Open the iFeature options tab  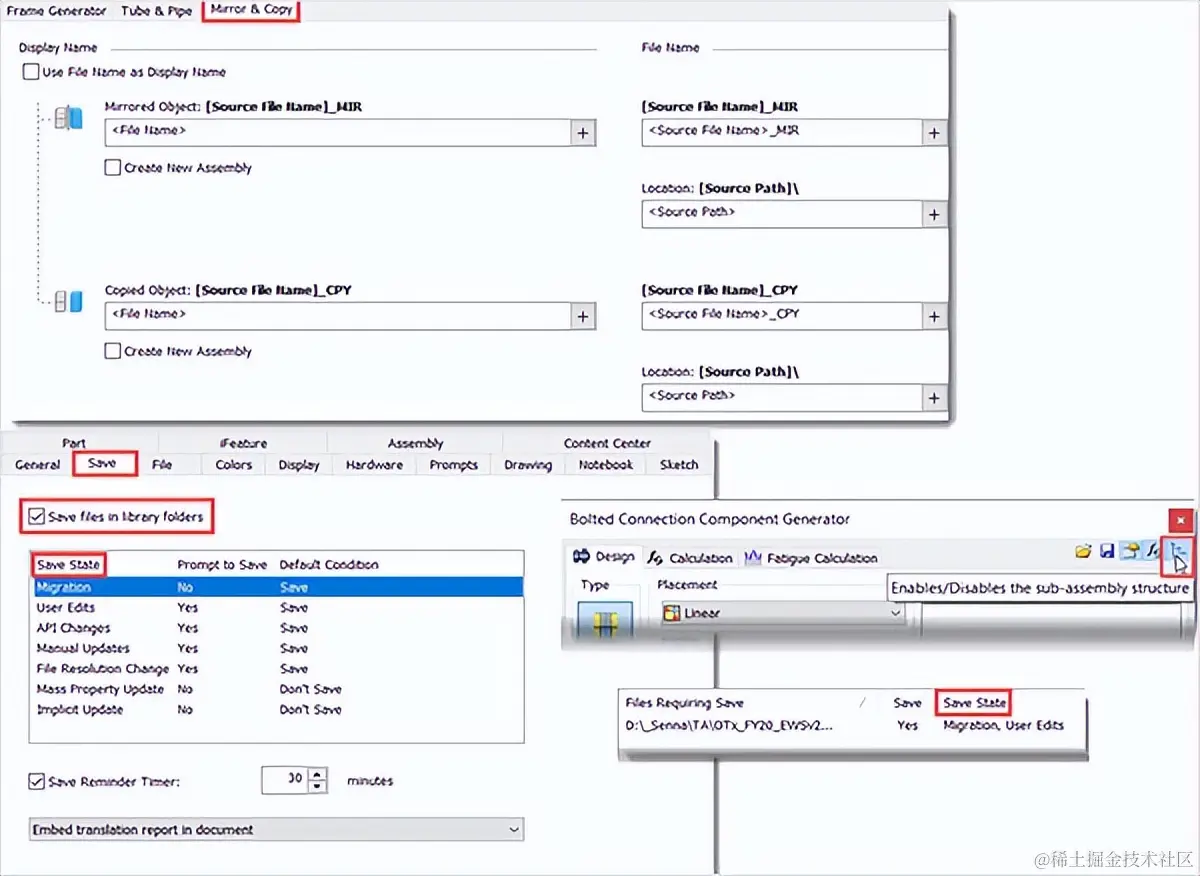coord(243,443)
